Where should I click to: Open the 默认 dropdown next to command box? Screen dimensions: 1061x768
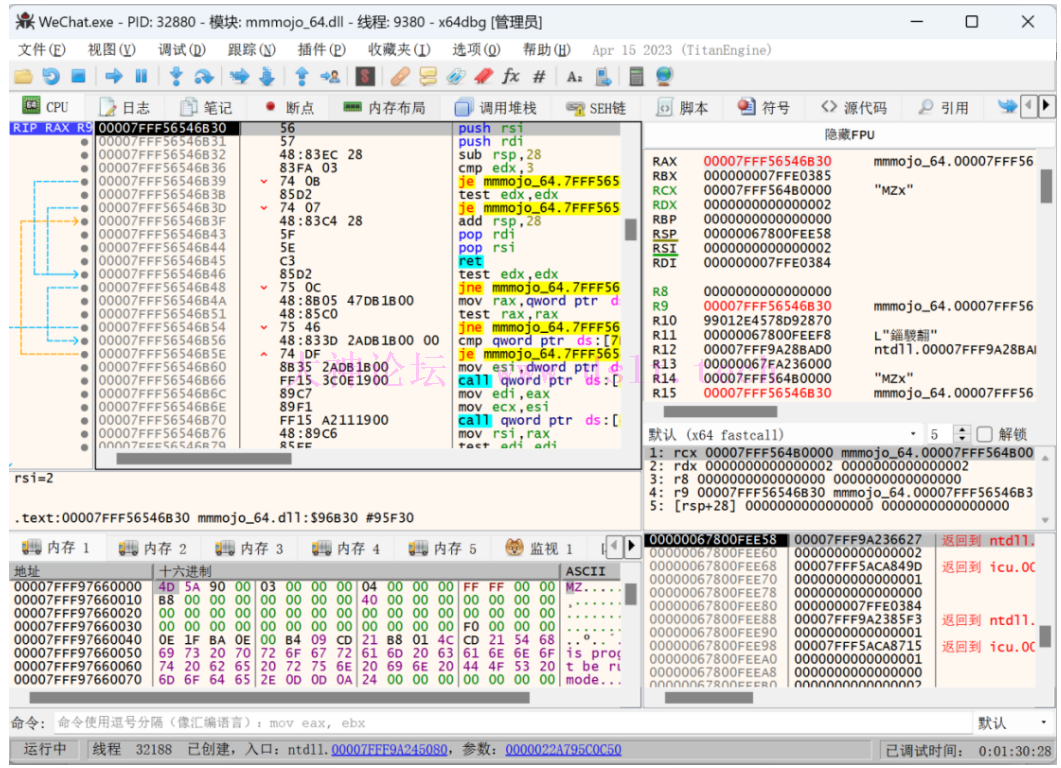[x=1014, y=723]
